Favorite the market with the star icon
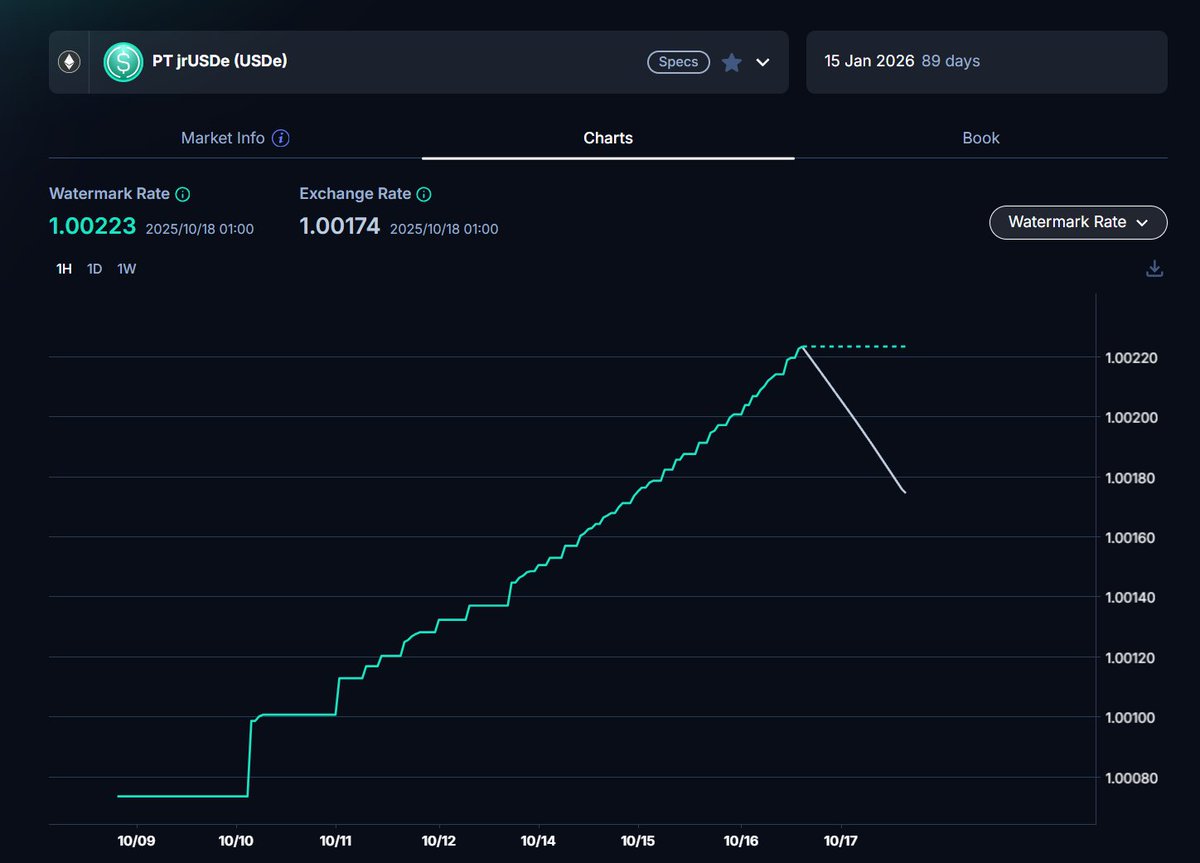This screenshot has height=863, width=1200. tap(732, 62)
